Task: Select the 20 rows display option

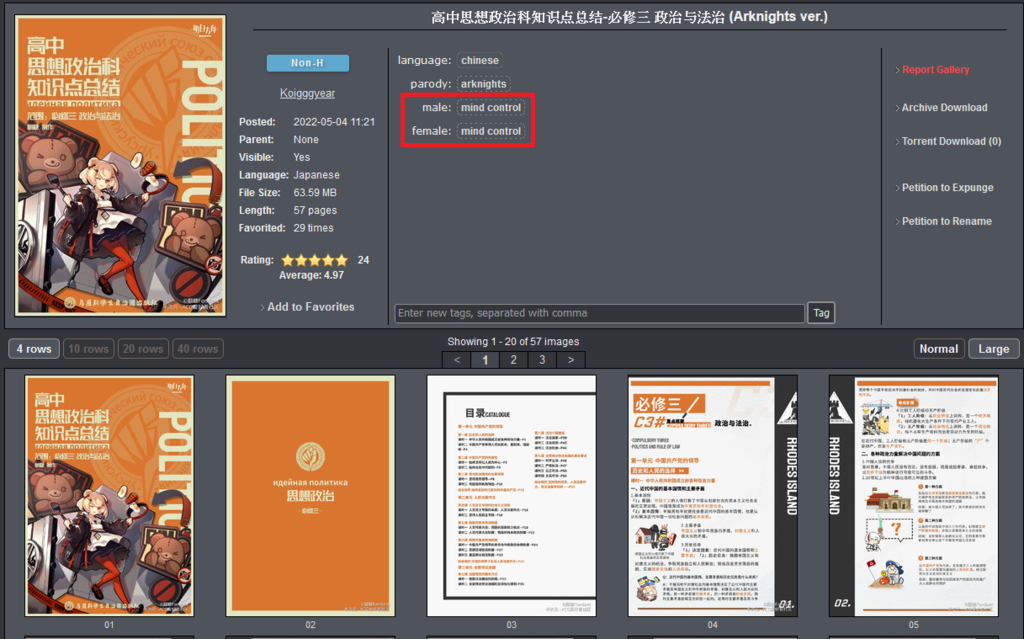Action: (143, 349)
